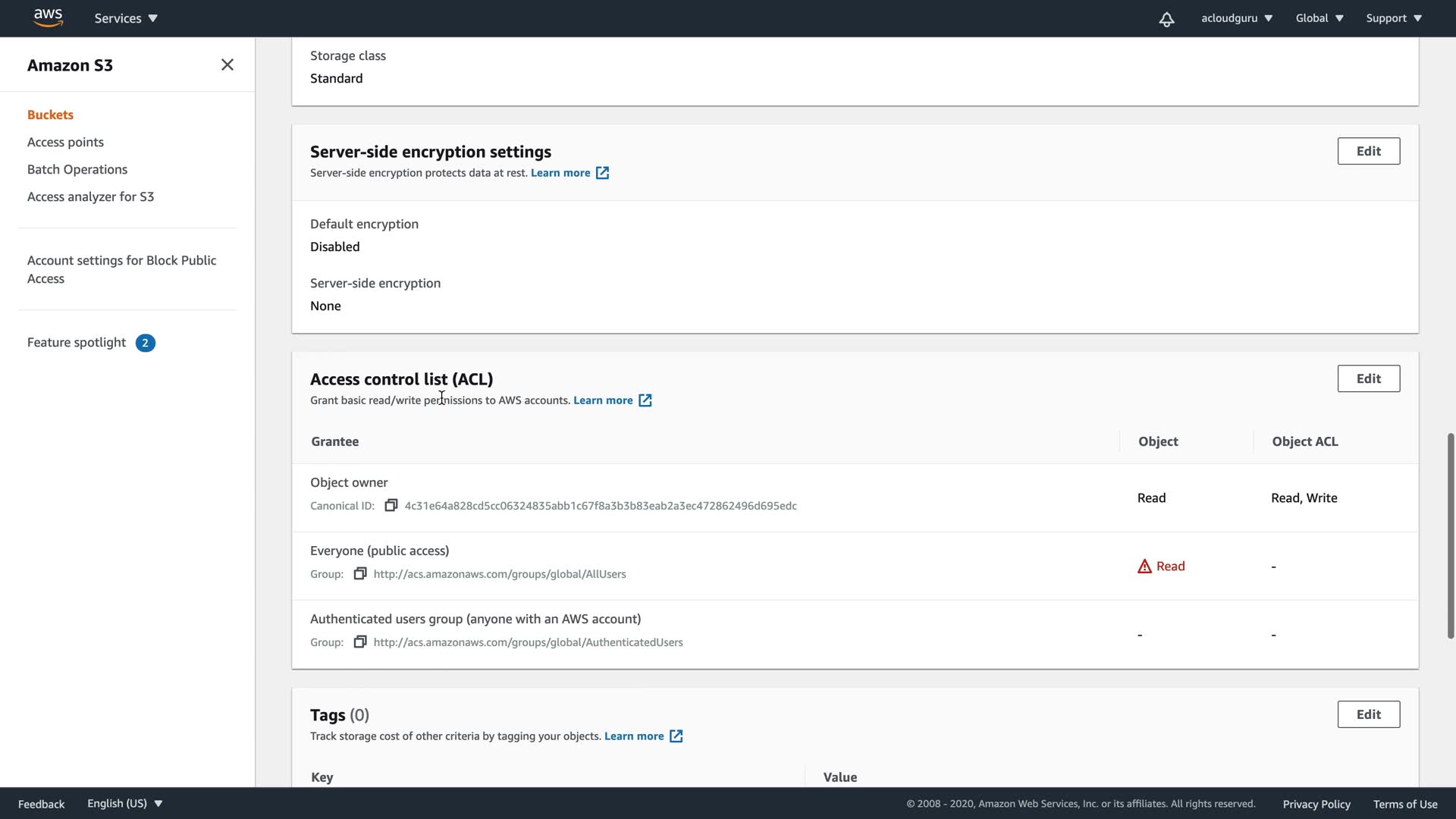1456x819 pixels.
Task: Copy the Object owner canonical ID
Action: click(x=391, y=506)
